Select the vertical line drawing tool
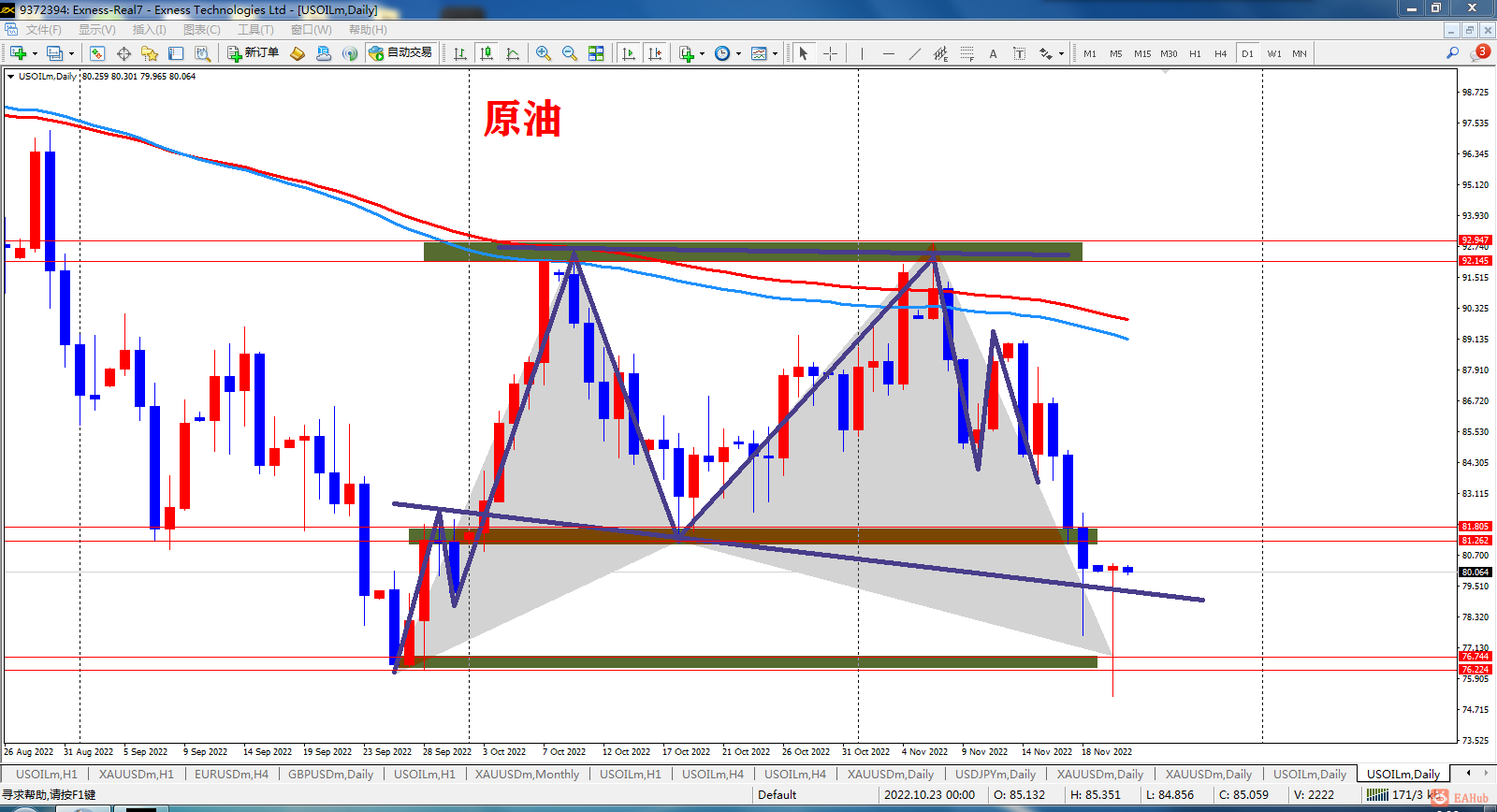This screenshot has height=812, width=1497. [862, 53]
